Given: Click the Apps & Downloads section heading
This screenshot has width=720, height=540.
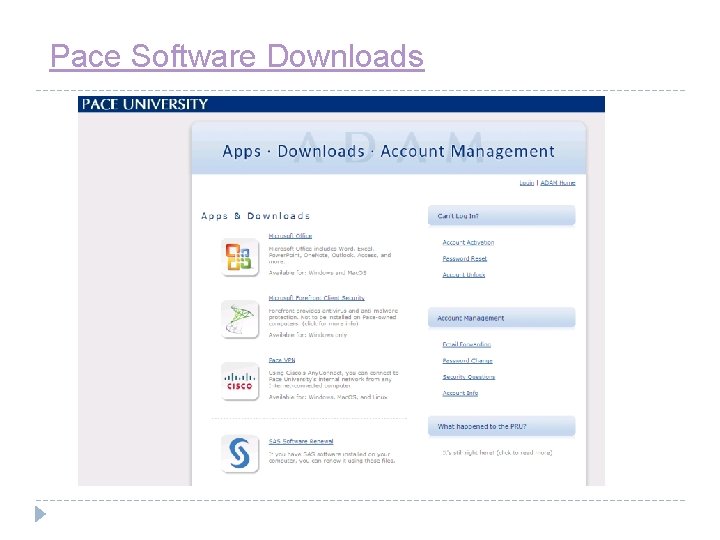Looking at the screenshot, I should [255, 216].
